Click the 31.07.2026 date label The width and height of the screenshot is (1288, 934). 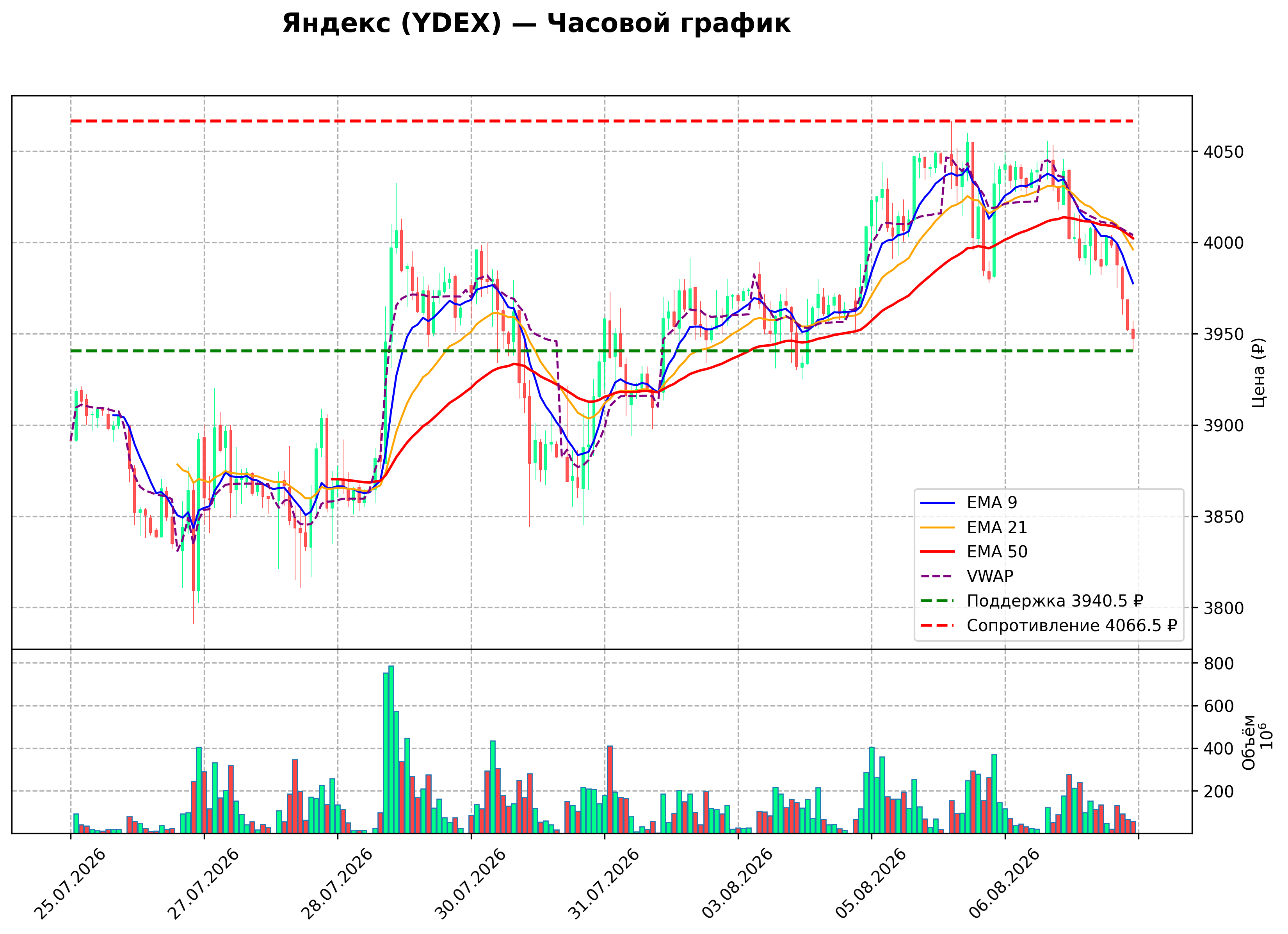(604, 884)
